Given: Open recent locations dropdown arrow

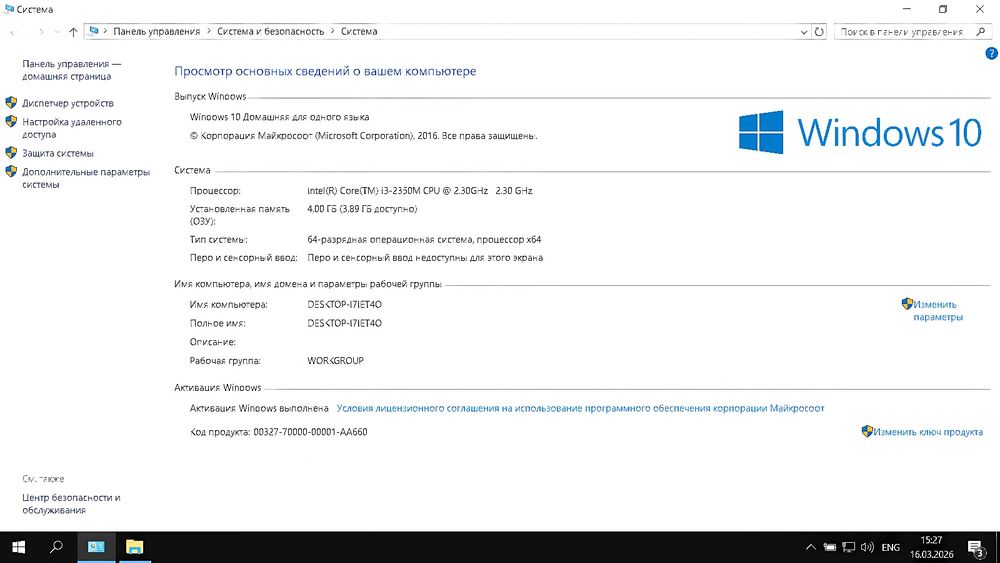Looking at the screenshot, I should click(x=57, y=32).
